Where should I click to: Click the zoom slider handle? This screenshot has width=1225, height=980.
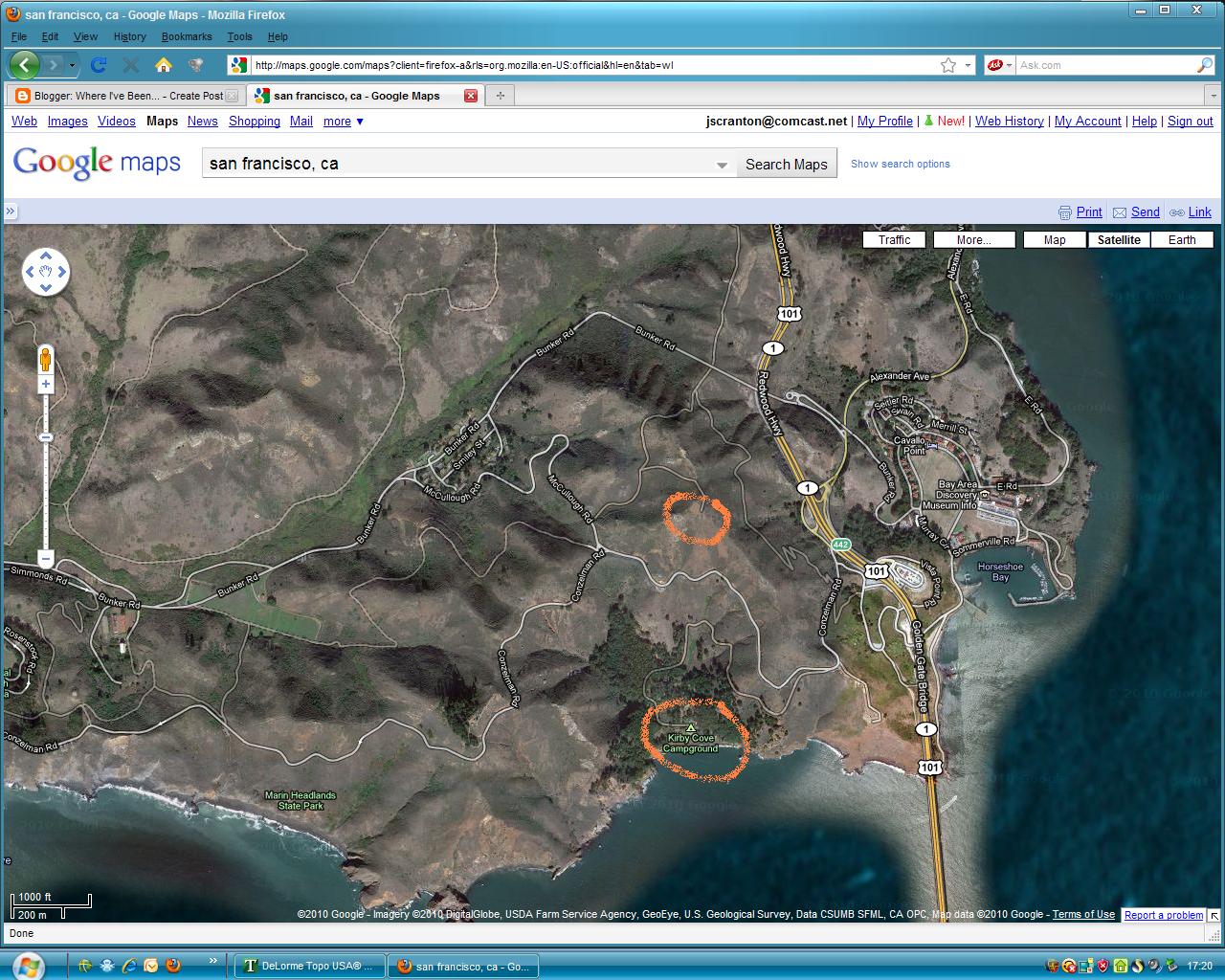pos(45,437)
